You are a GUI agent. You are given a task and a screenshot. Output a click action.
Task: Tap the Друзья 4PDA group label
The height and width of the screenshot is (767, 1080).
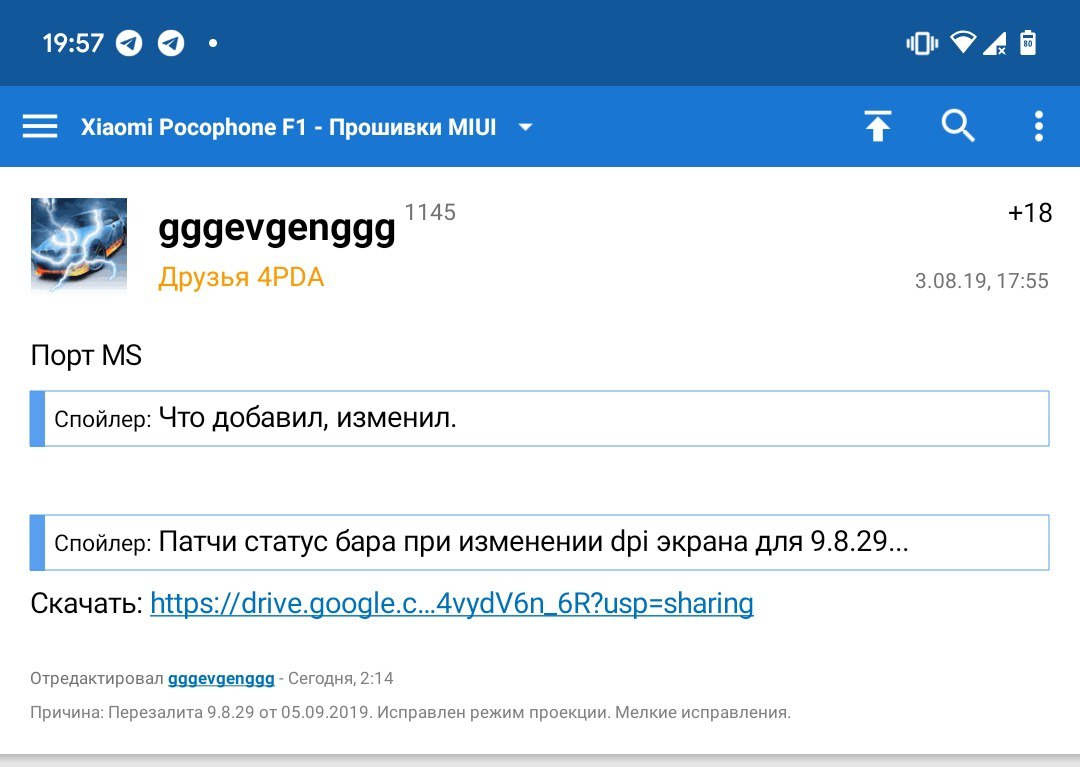coord(241,277)
